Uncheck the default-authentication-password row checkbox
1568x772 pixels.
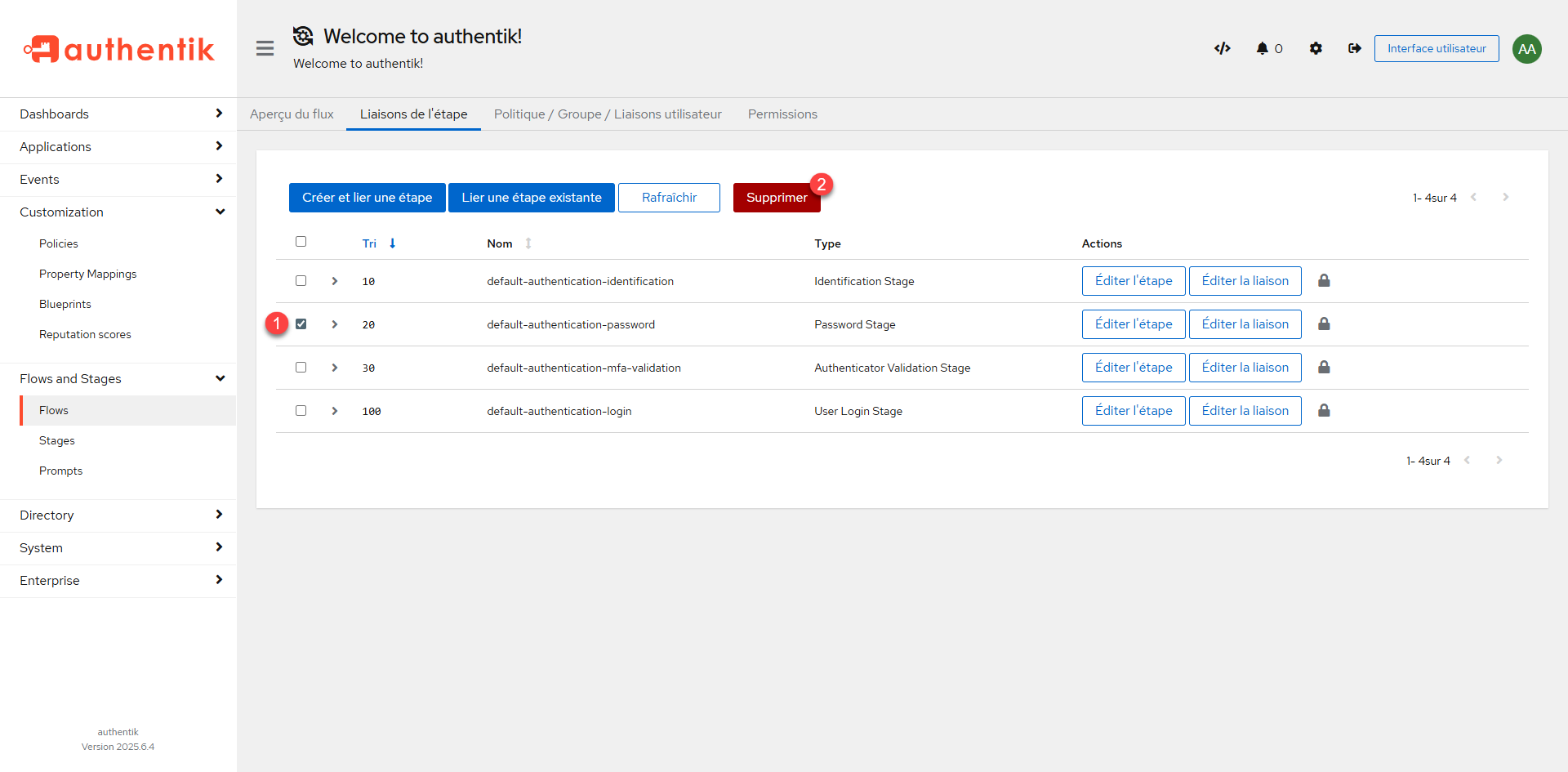point(301,324)
